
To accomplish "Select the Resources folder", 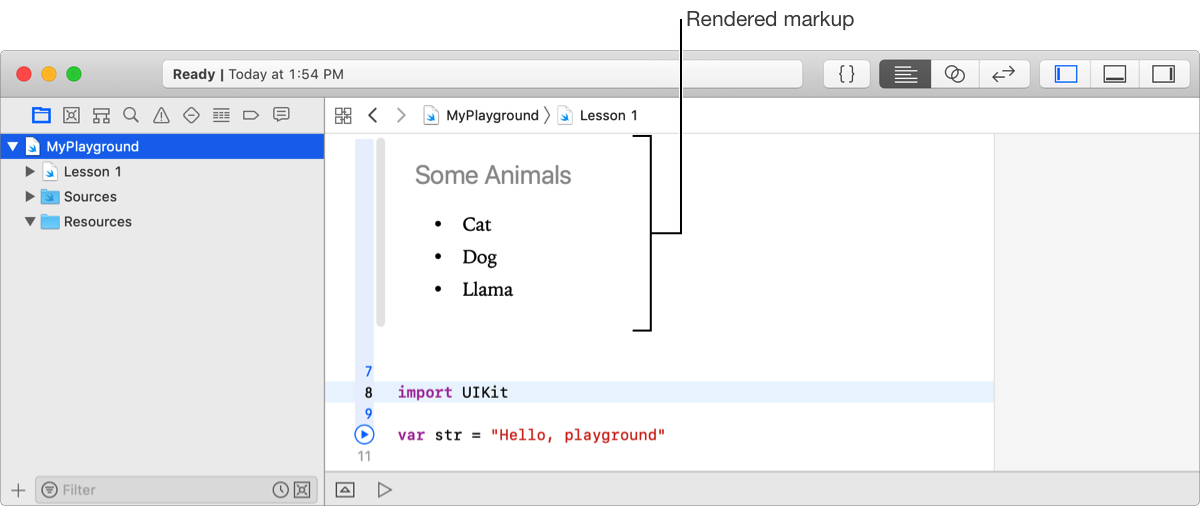I will (86, 221).
